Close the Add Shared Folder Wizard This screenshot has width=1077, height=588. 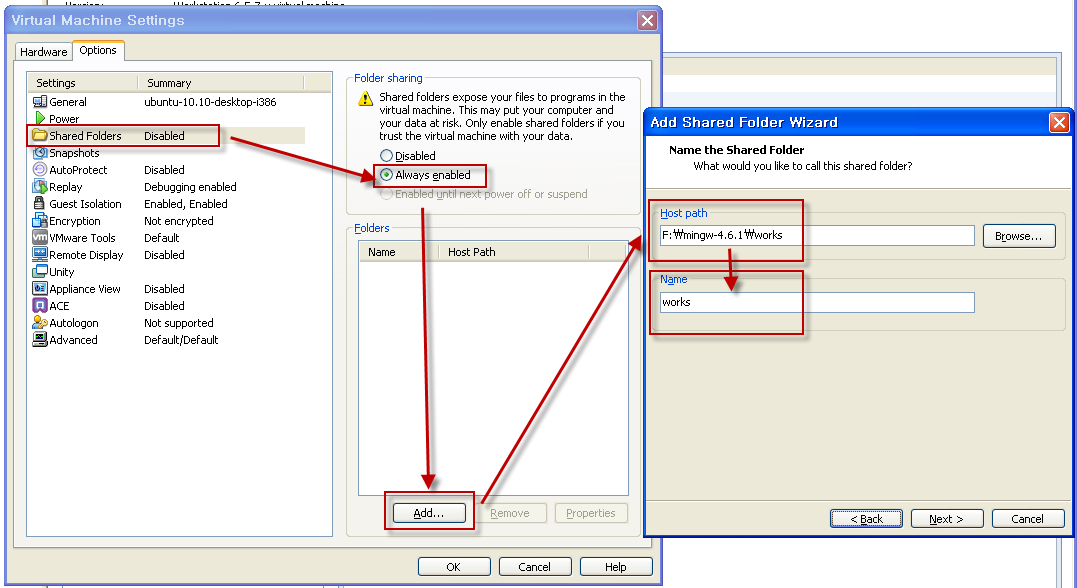[x=1059, y=123]
